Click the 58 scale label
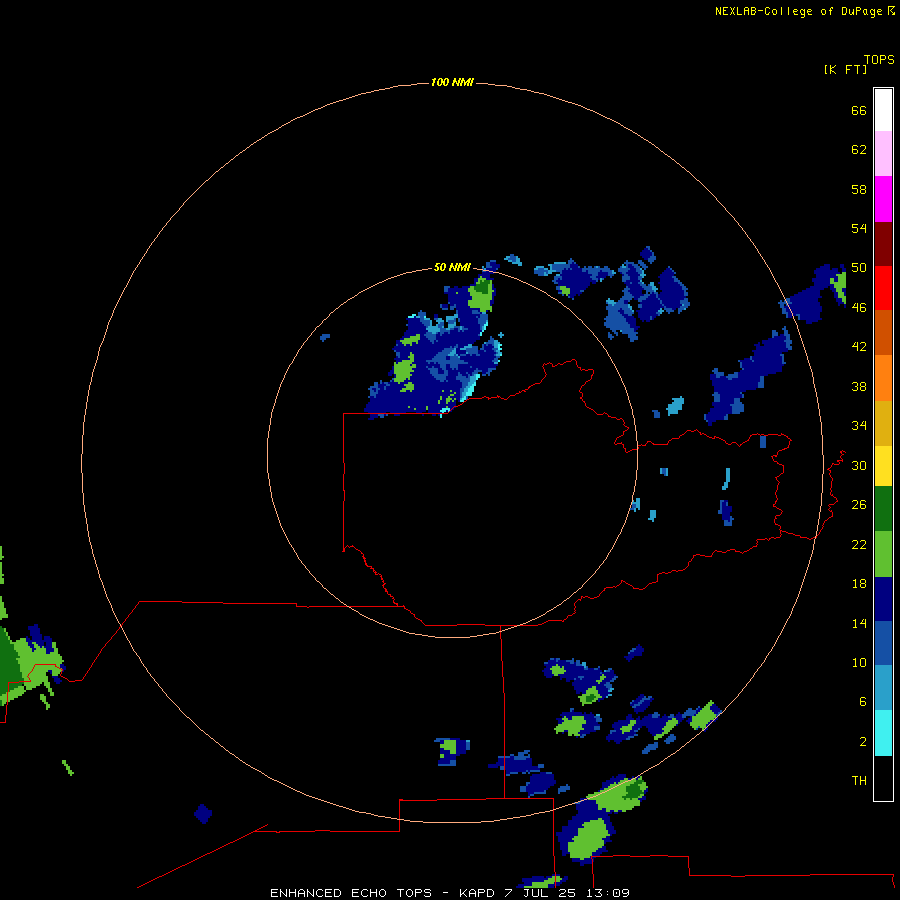900x900 pixels. click(x=859, y=189)
